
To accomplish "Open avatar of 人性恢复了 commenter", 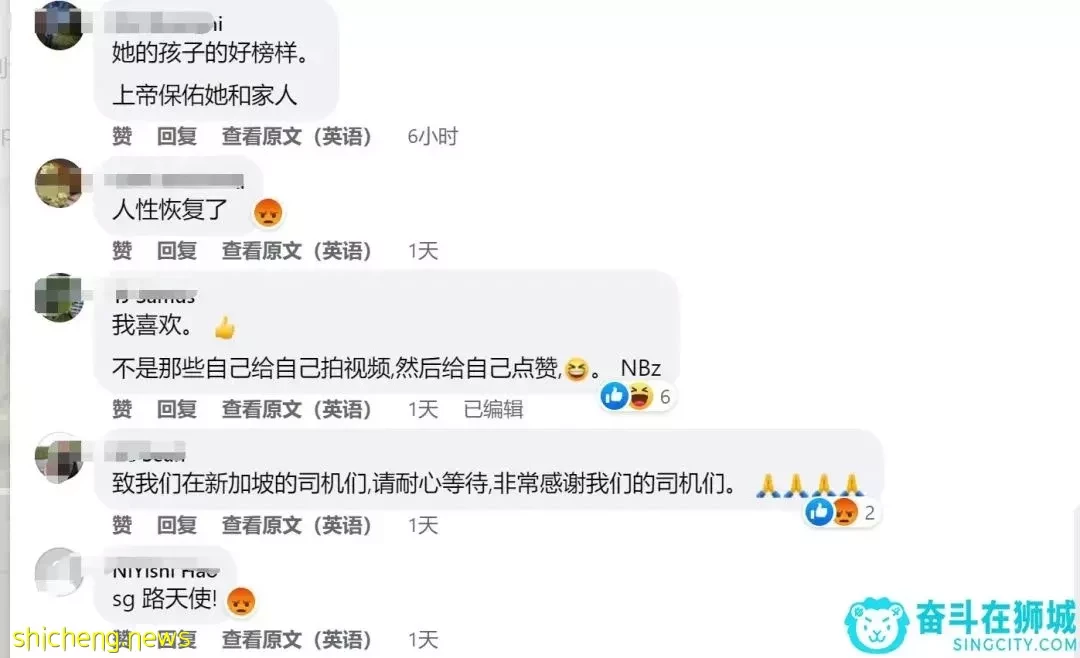I will click(59, 183).
